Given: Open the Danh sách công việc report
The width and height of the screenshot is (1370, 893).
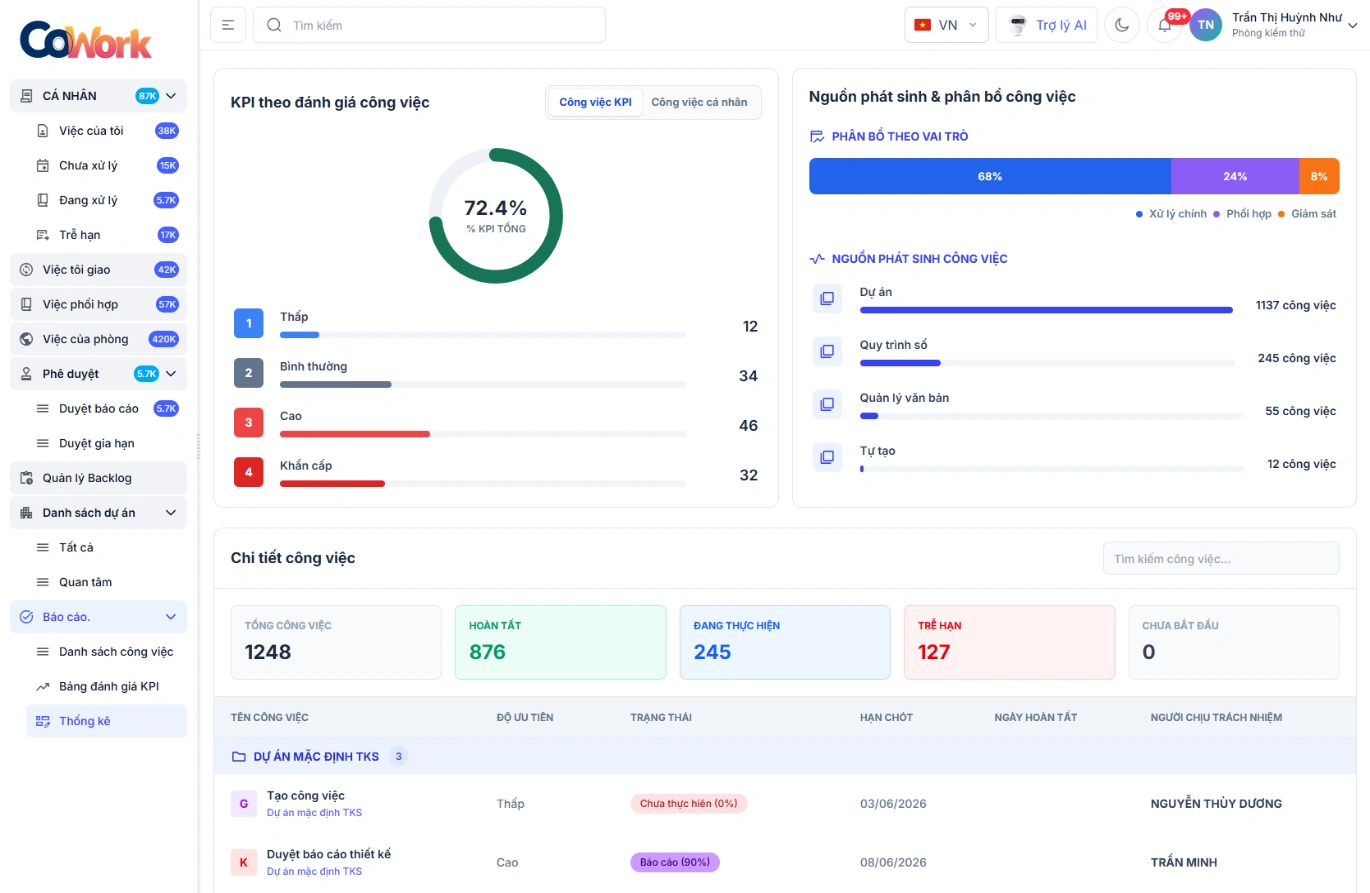Looking at the screenshot, I should [x=106, y=652].
